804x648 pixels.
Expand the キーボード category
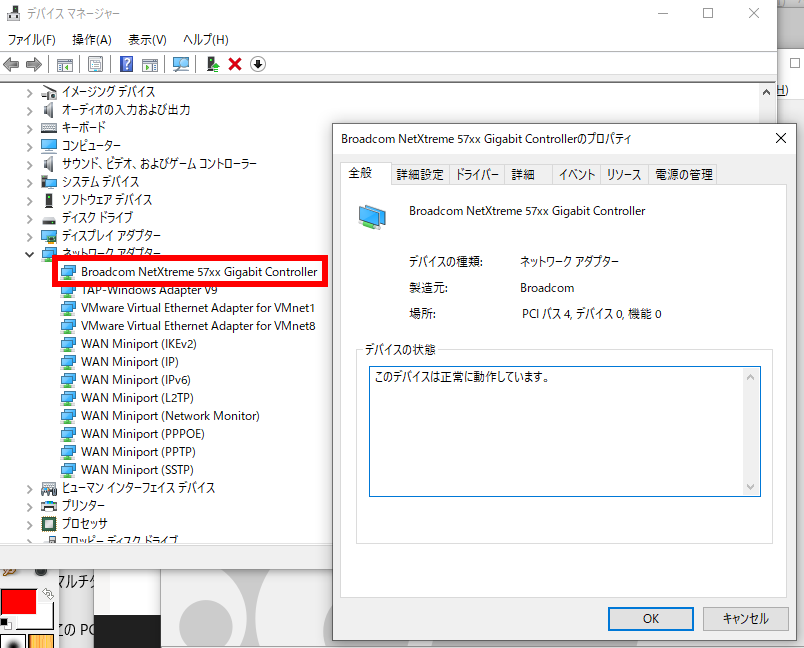[30, 129]
